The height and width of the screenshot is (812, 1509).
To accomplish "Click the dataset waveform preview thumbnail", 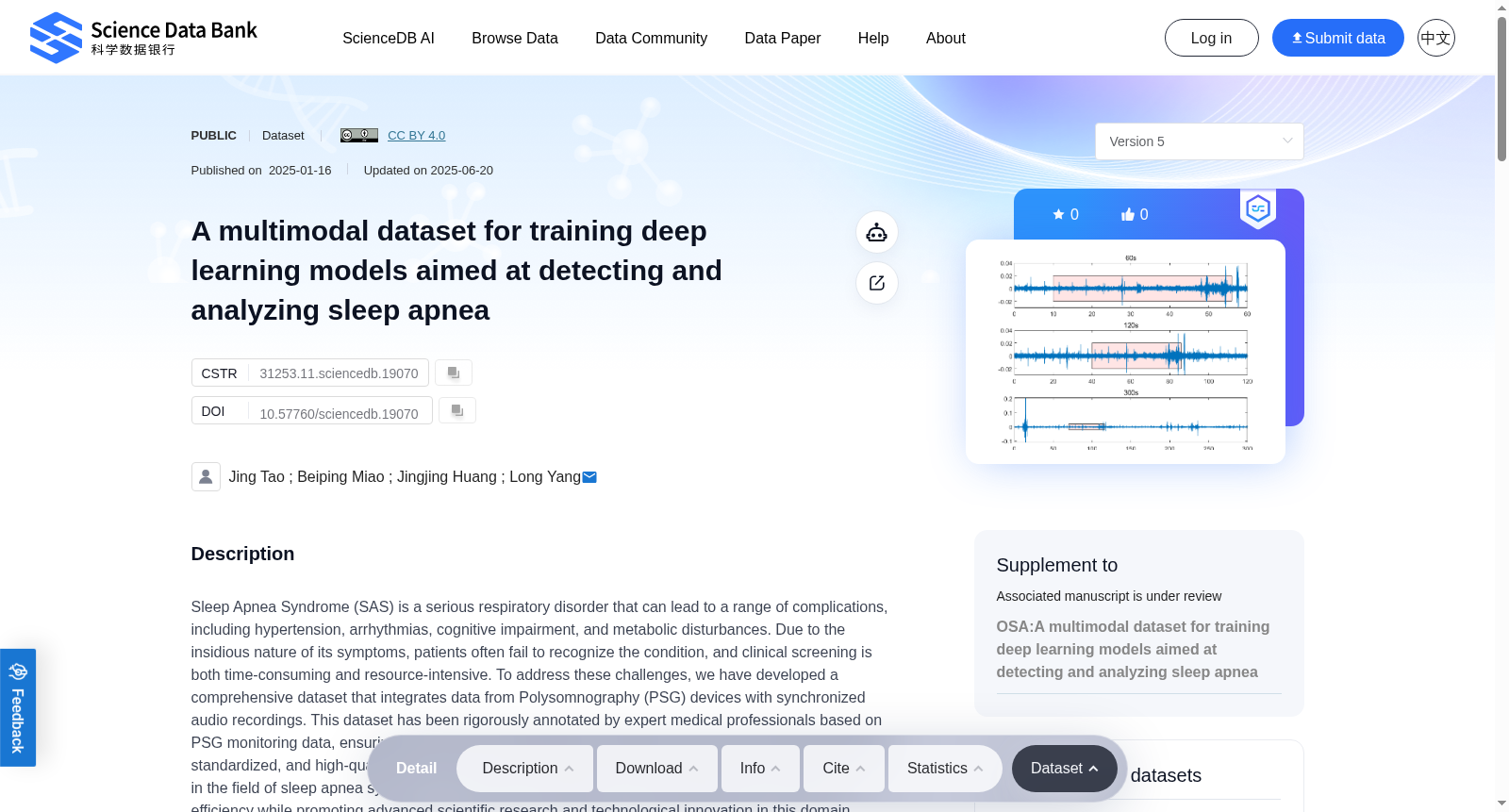I will [x=1125, y=351].
